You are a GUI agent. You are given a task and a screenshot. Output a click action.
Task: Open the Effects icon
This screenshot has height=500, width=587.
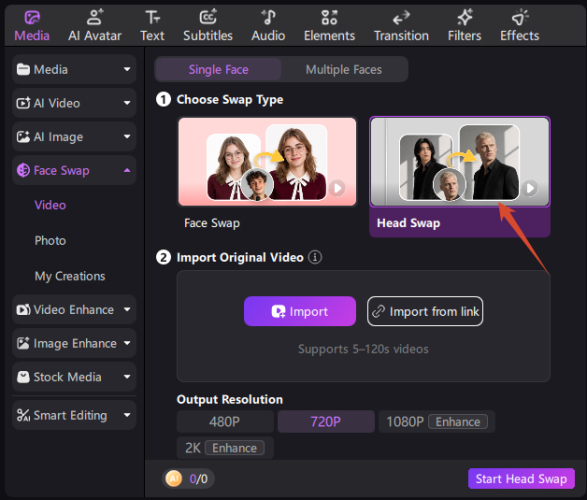click(x=520, y=17)
